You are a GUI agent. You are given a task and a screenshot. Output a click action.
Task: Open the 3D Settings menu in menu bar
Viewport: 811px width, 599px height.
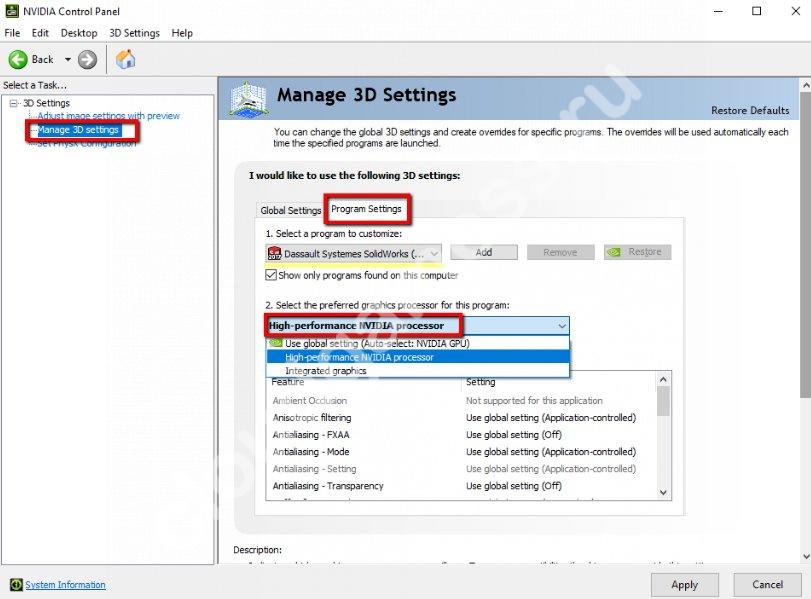pos(134,33)
